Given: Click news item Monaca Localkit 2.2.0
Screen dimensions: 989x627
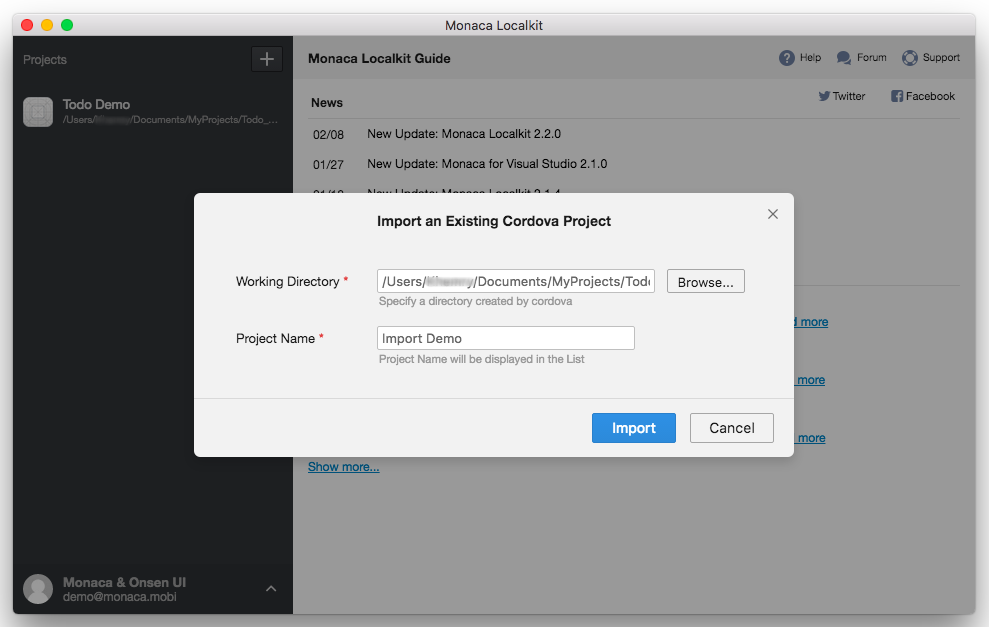Looking at the screenshot, I should tap(464, 134).
